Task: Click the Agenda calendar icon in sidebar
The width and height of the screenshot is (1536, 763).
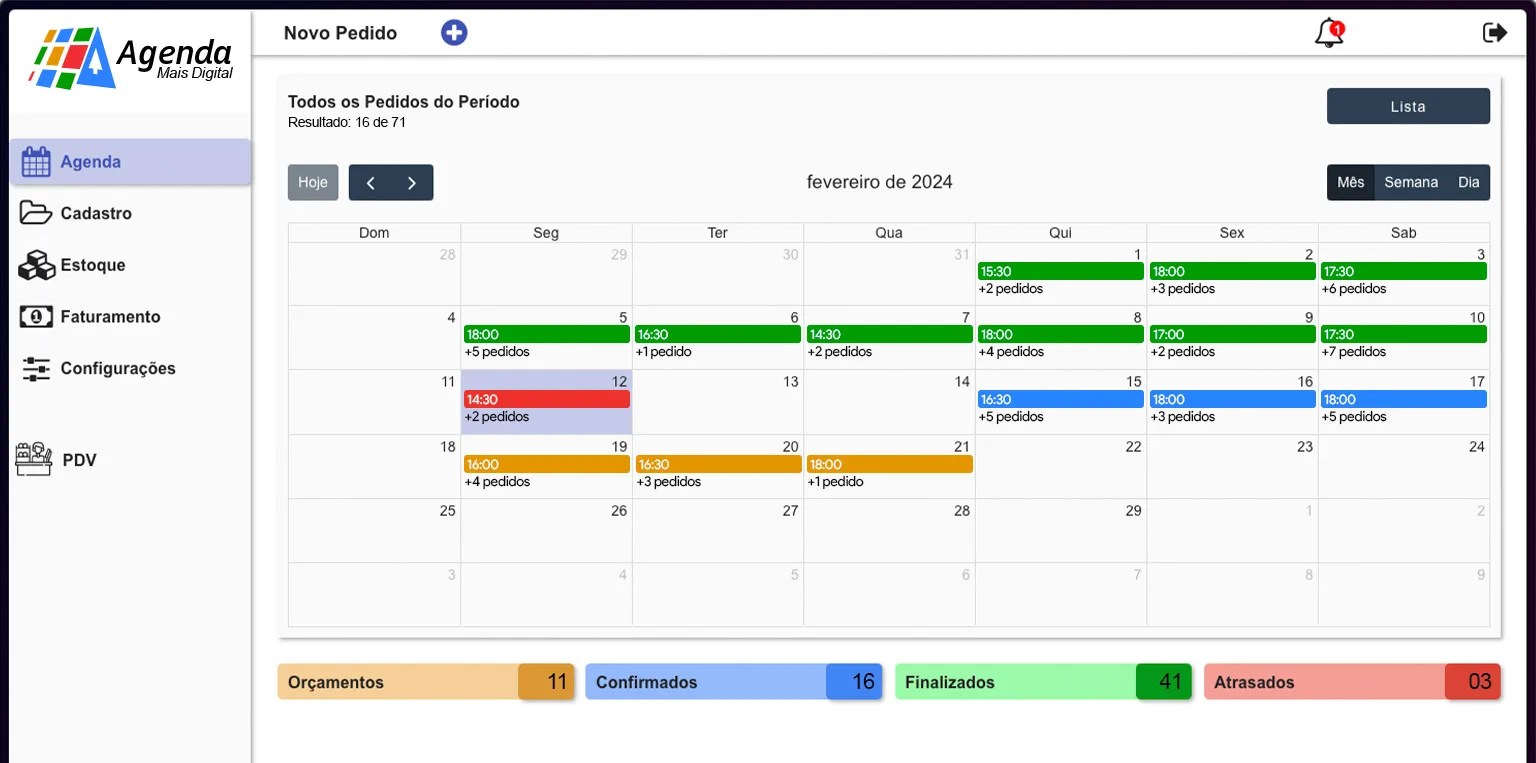Action: click(36, 162)
